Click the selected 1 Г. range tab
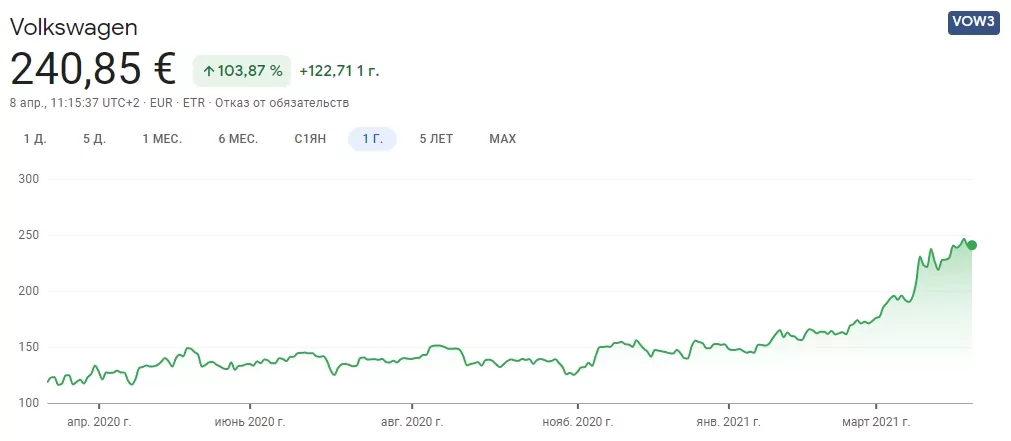 pos(373,139)
